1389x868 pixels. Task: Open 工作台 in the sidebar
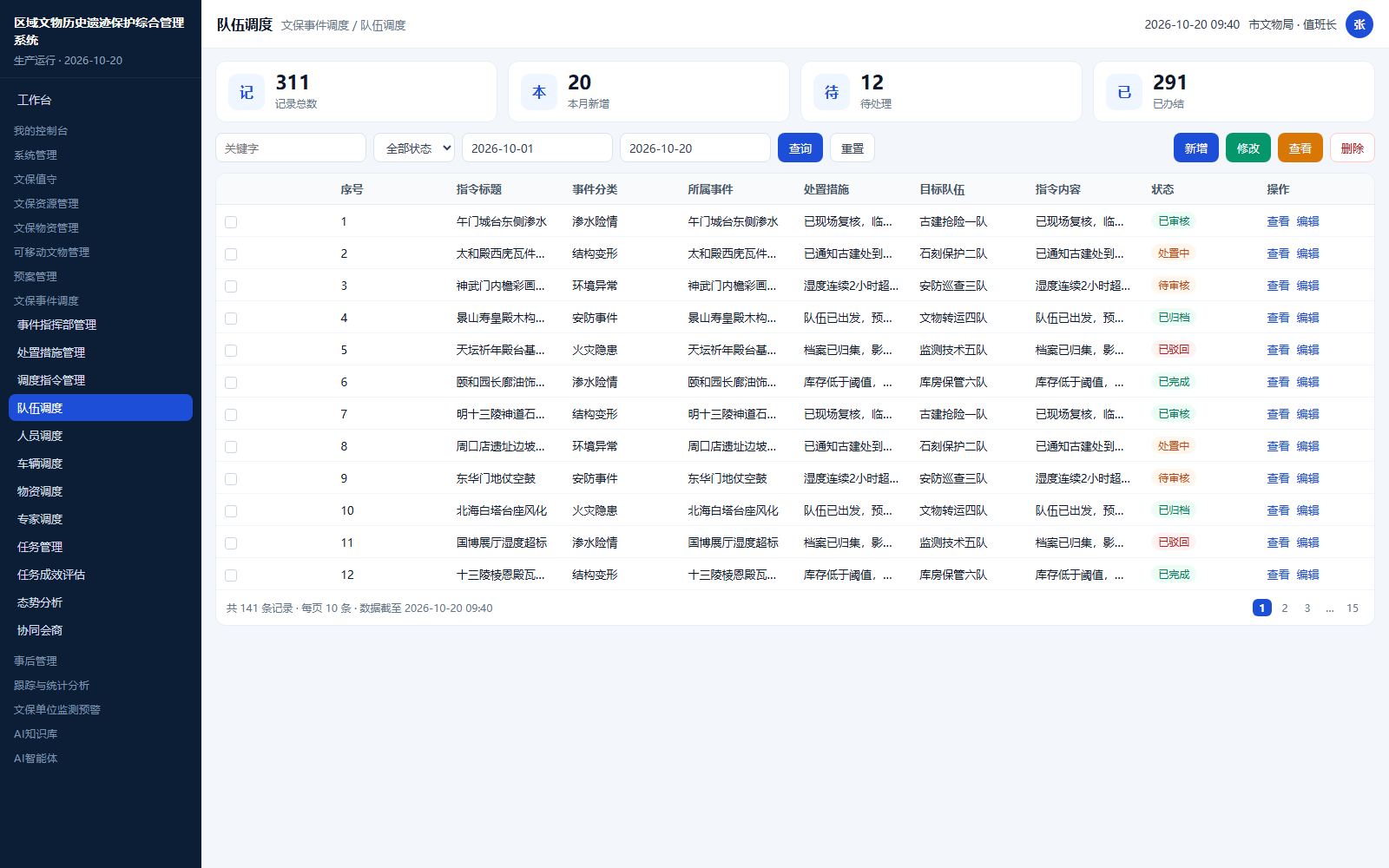coord(101,100)
